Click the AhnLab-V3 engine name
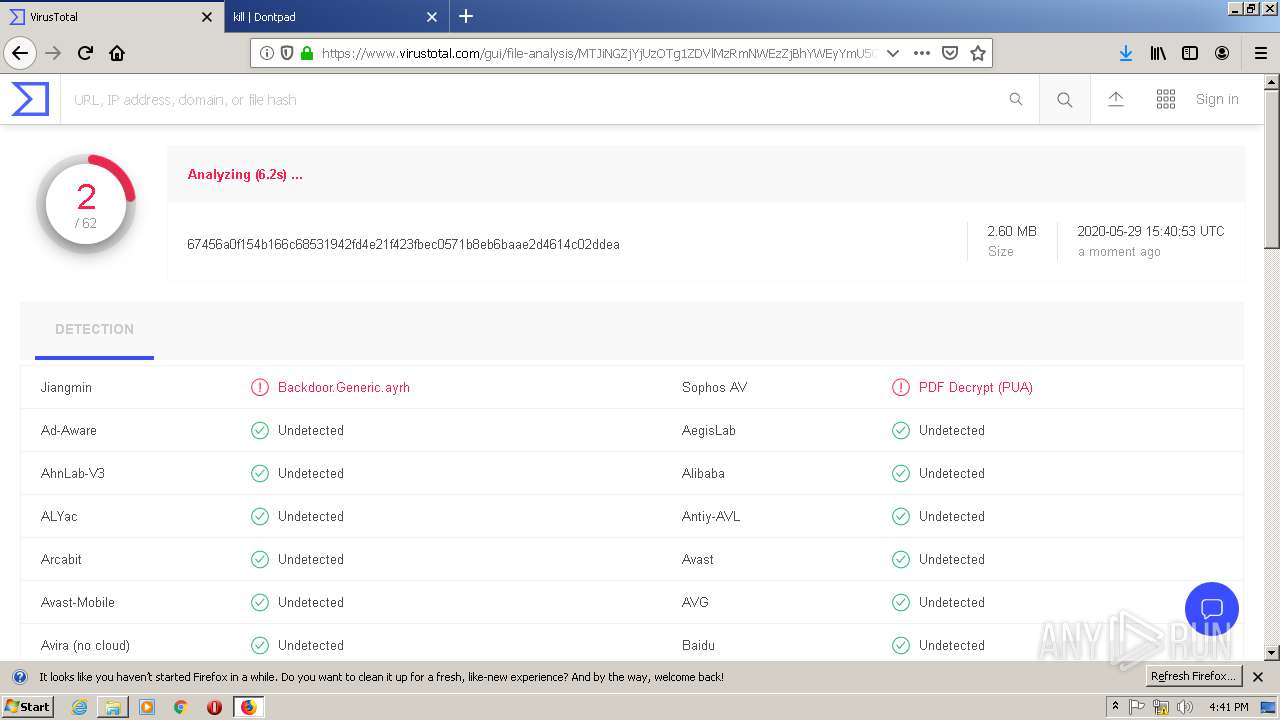 (x=73, y=473)
